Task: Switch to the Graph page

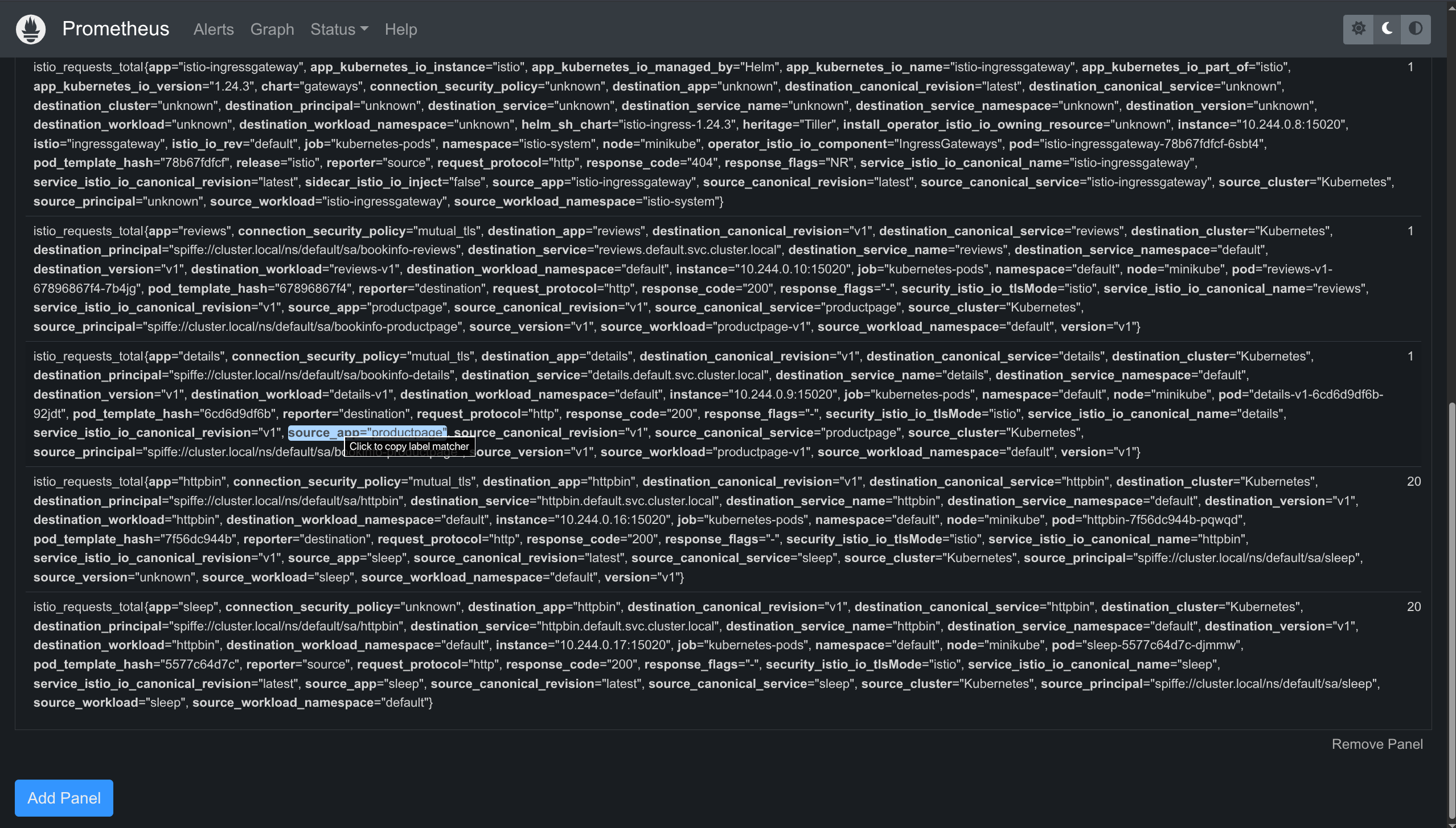Action: pos(272,29)
